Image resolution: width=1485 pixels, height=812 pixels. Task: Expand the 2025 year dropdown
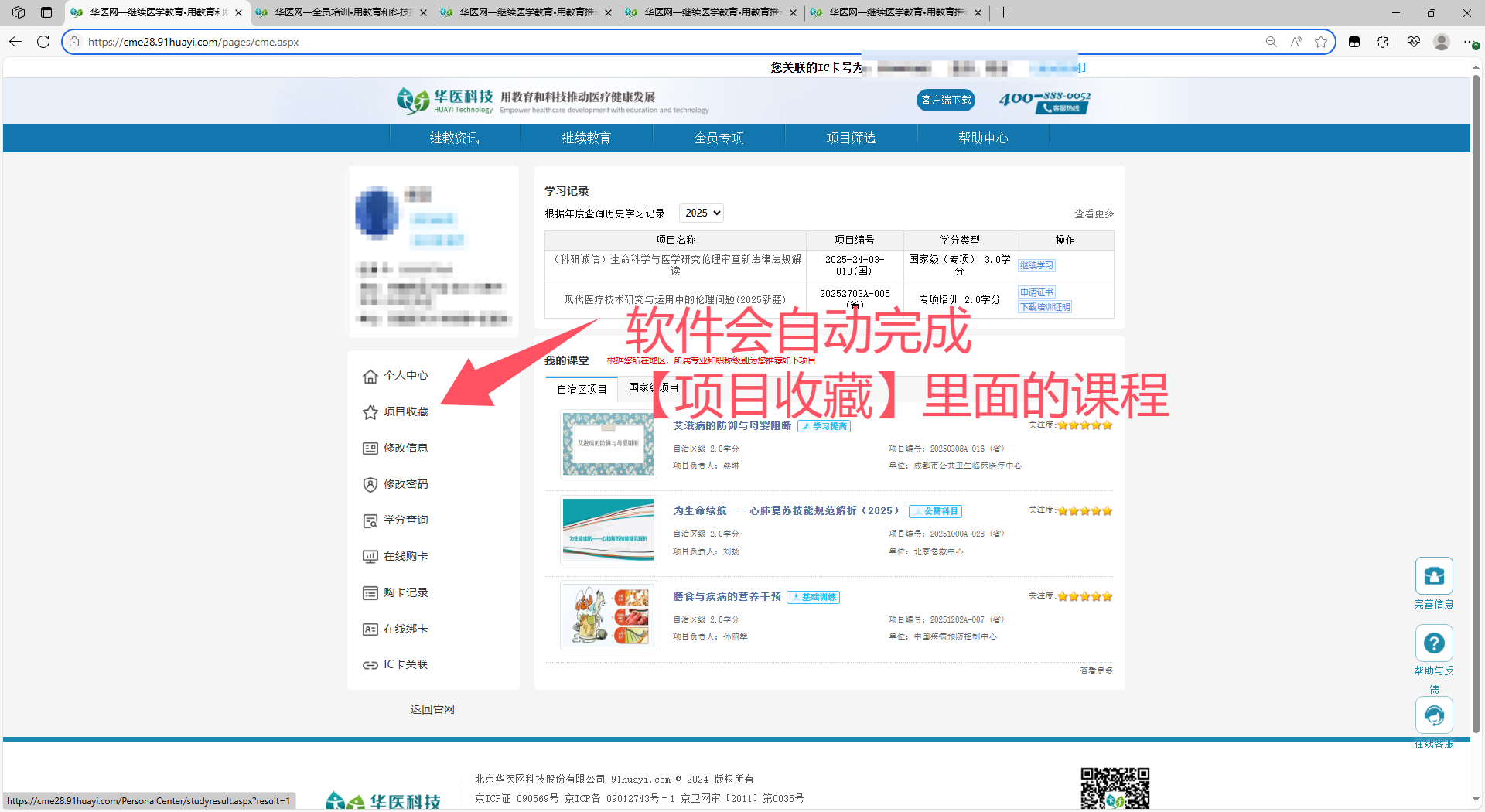tap(702, 213)
